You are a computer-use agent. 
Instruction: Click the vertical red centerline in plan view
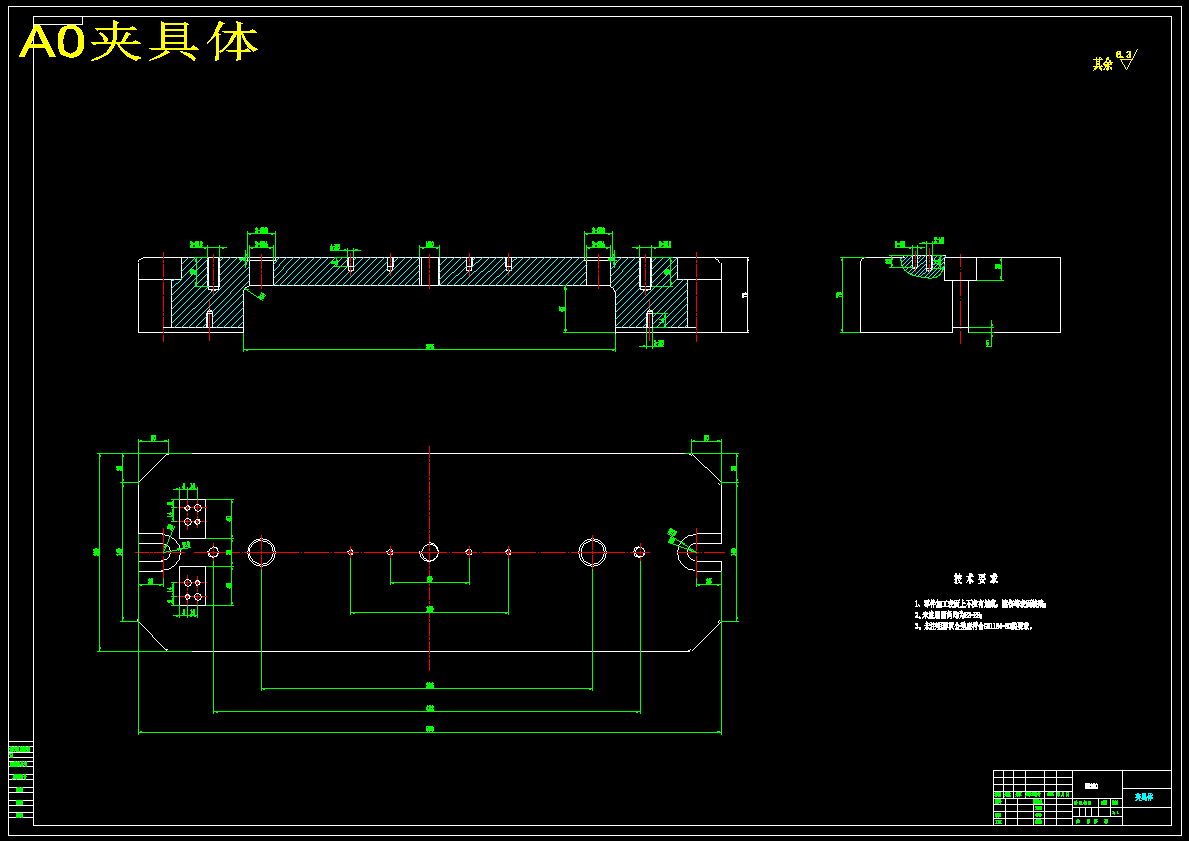430,559
